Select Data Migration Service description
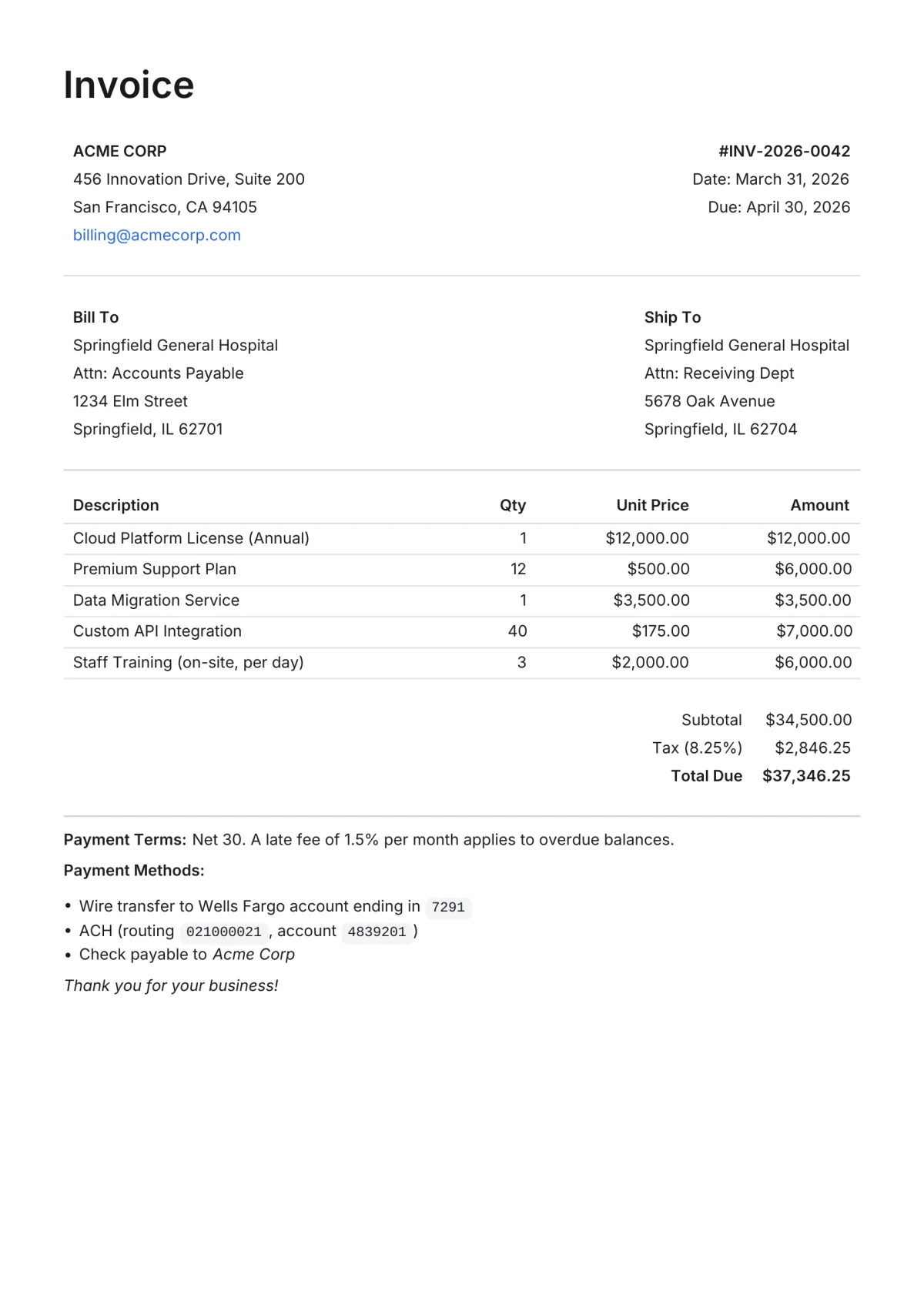Screen dimensions: 924x1308 click(156, 600)
